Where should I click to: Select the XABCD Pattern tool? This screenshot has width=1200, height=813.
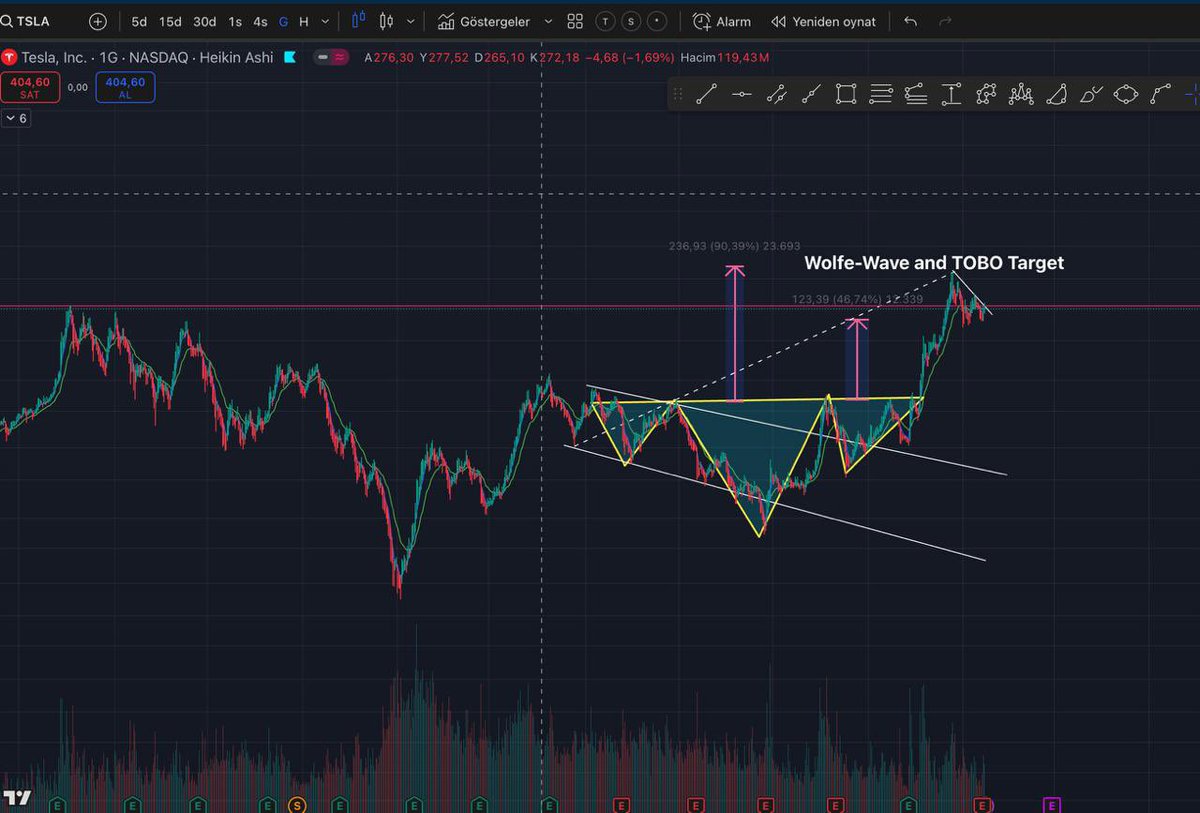pyautogui.click(x=986, y=95)
